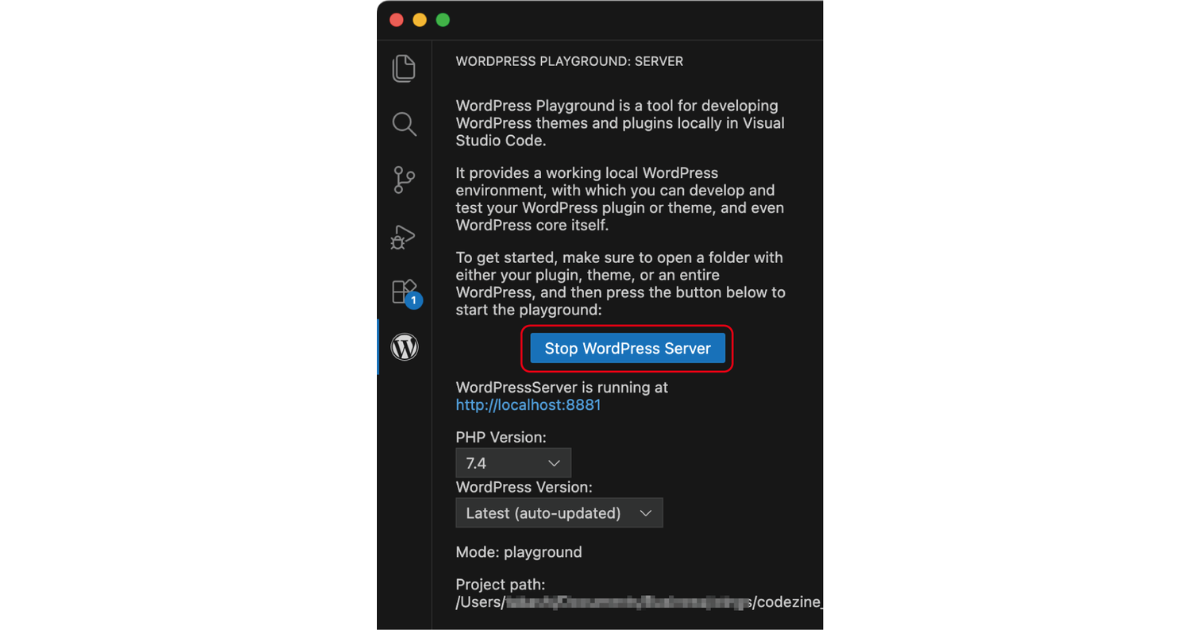Screen dimensions: 1200x630
Task: Select the WordPress Playground activity bar icon
Action: (x=404, y=347)
